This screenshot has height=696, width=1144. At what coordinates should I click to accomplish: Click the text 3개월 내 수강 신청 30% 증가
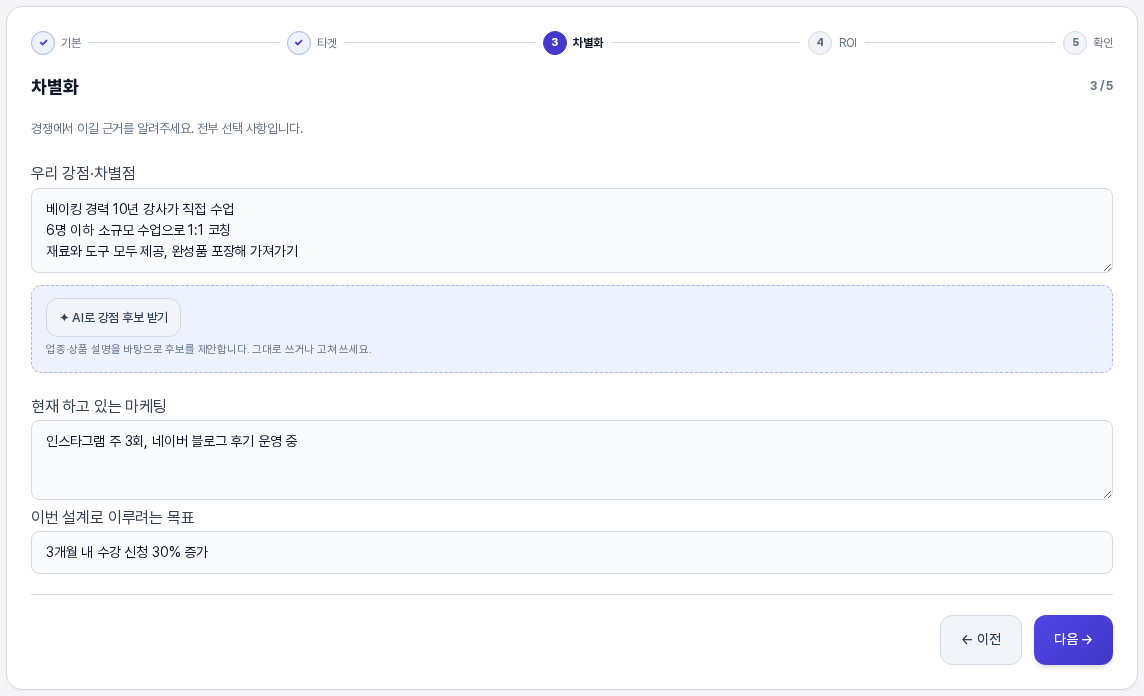[x=127, y=552]
